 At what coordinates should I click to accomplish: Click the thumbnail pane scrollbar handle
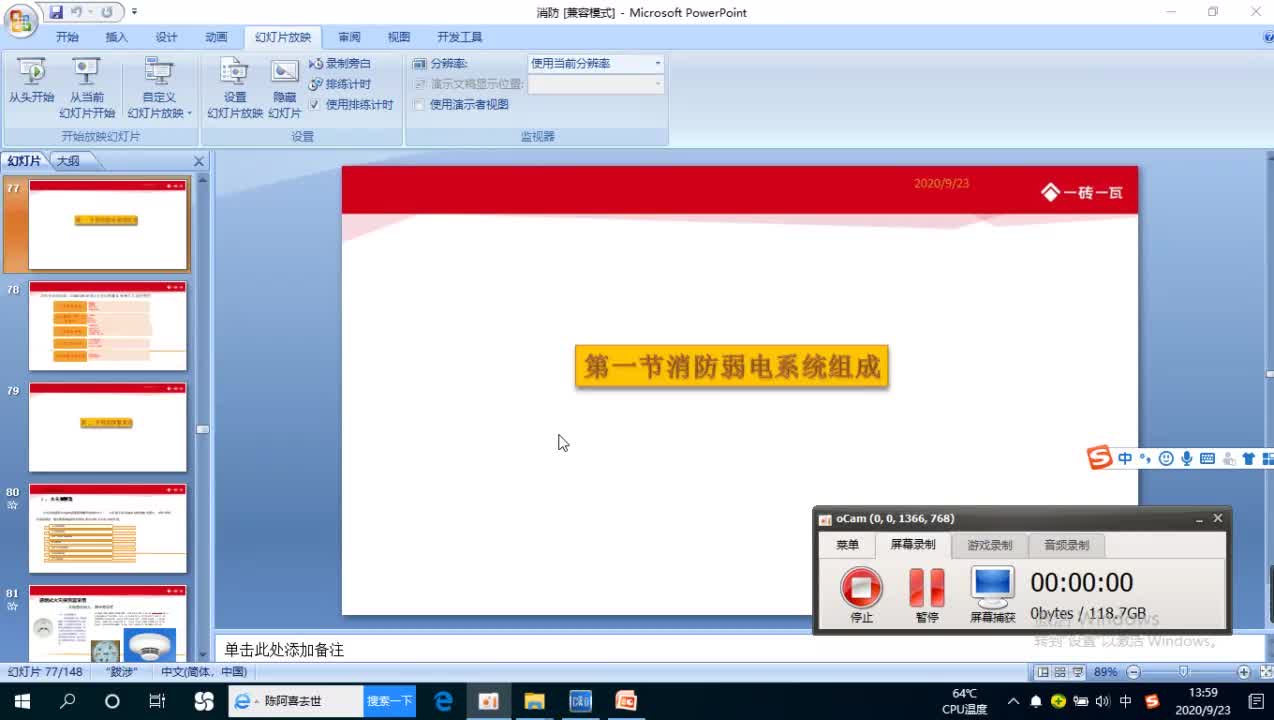pos(203,429)
